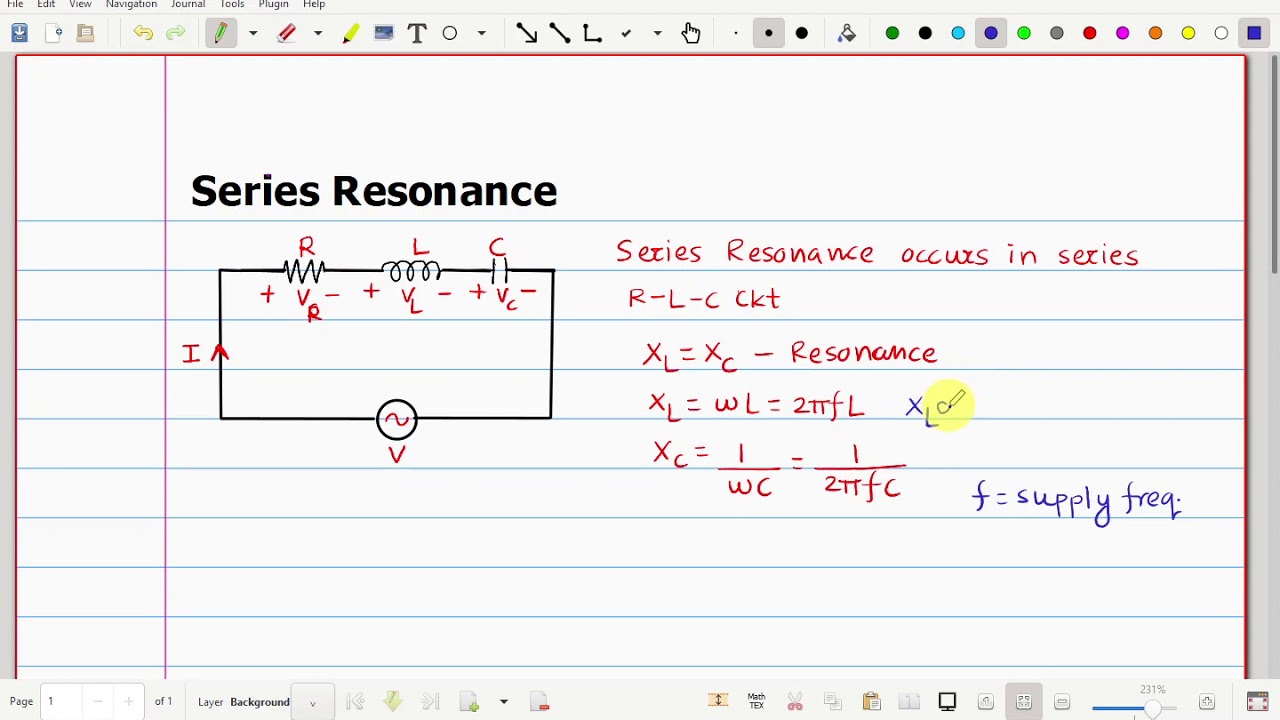Pick the black color swatch
Viewport: 1280px width, 720px height.
click(925, 33)
